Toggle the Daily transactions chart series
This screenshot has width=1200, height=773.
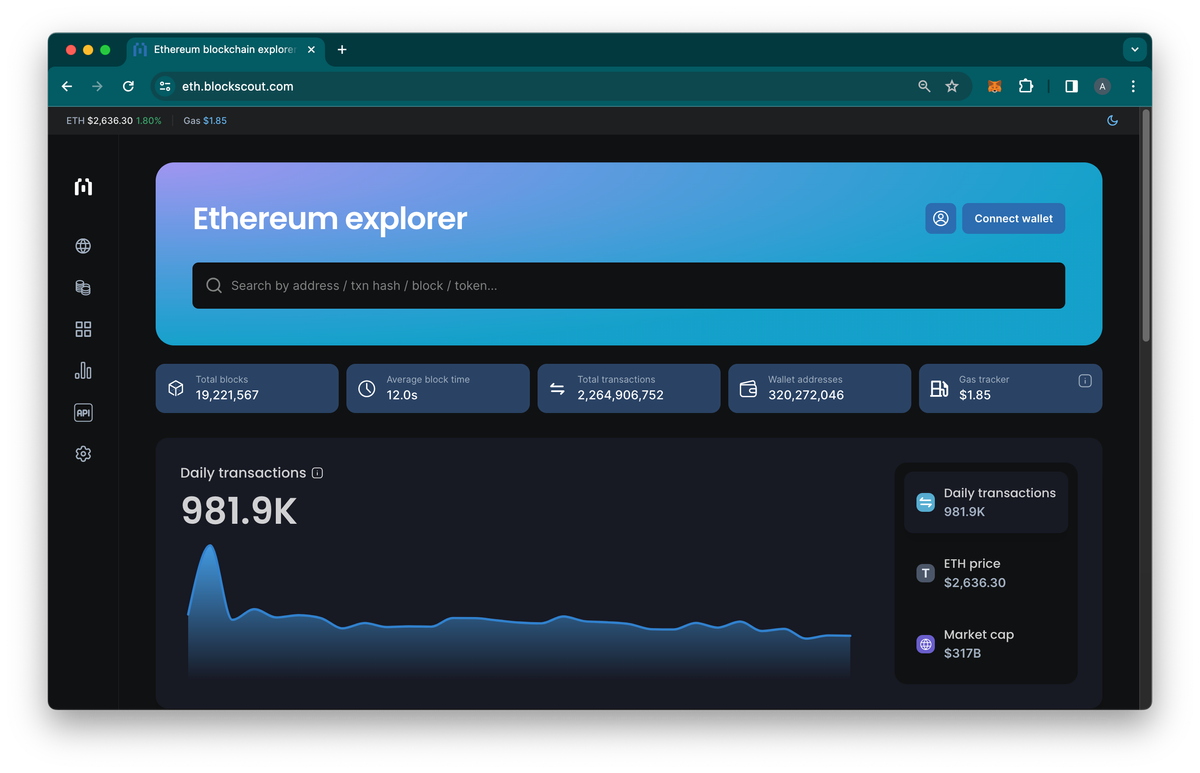pos(986,501)
